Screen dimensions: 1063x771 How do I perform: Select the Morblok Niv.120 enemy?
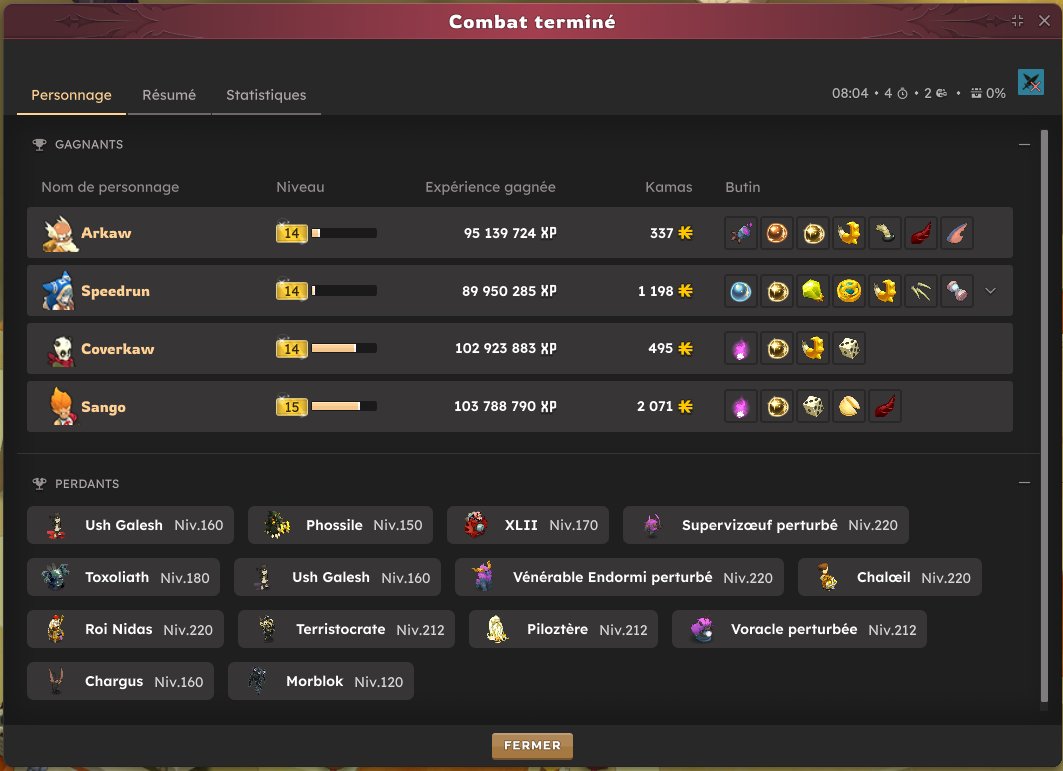coord(321,681)
